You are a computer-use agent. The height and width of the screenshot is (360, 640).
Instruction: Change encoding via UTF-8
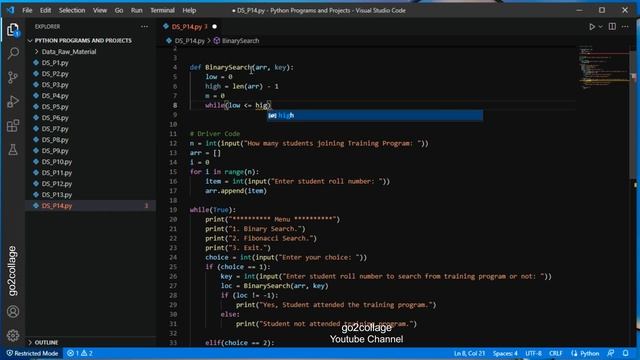pyautogui.click(x=533, y=353)
